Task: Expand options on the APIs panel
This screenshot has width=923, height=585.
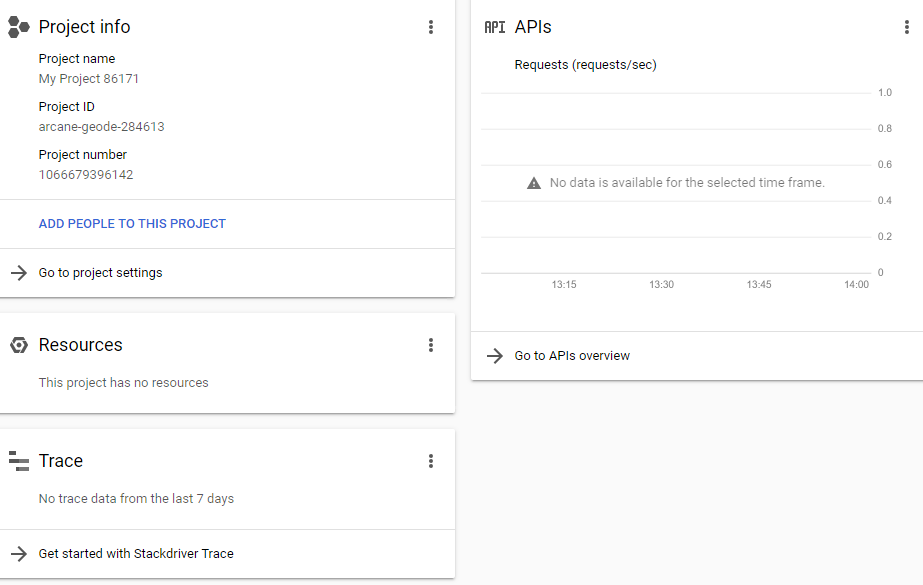Action: (x=907, y=27)
